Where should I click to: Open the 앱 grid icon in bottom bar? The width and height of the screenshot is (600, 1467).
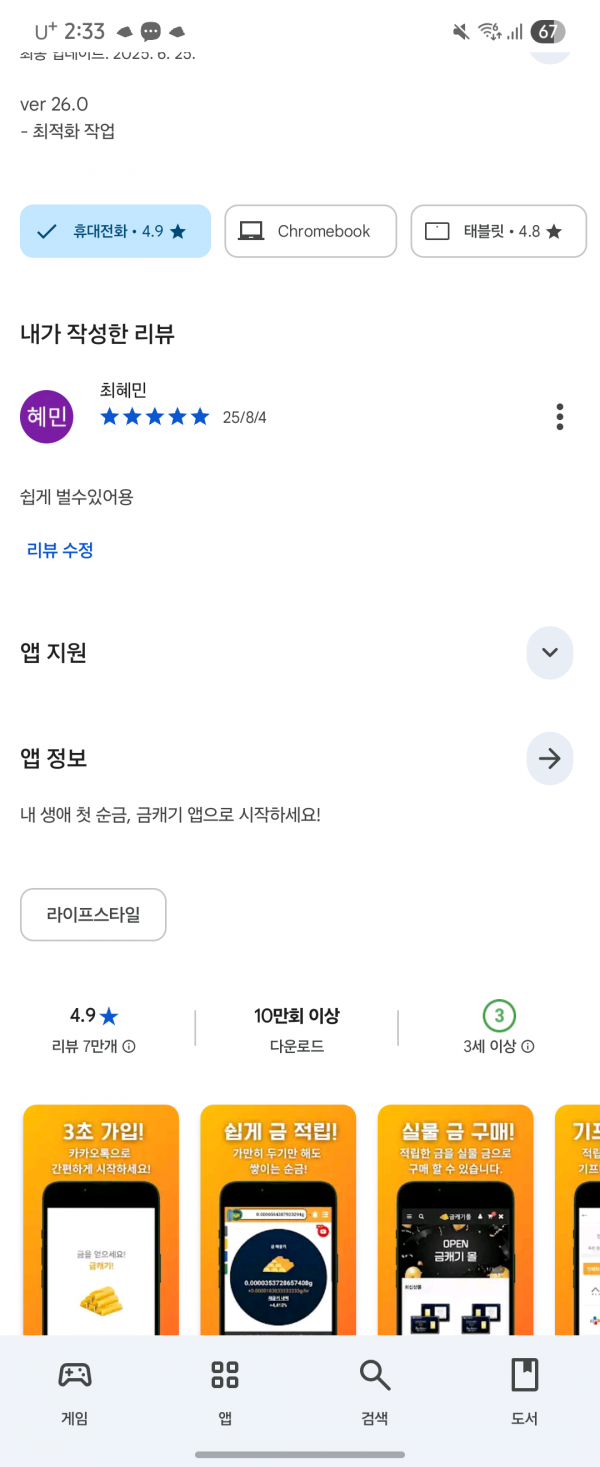(x=225, y=1375)
